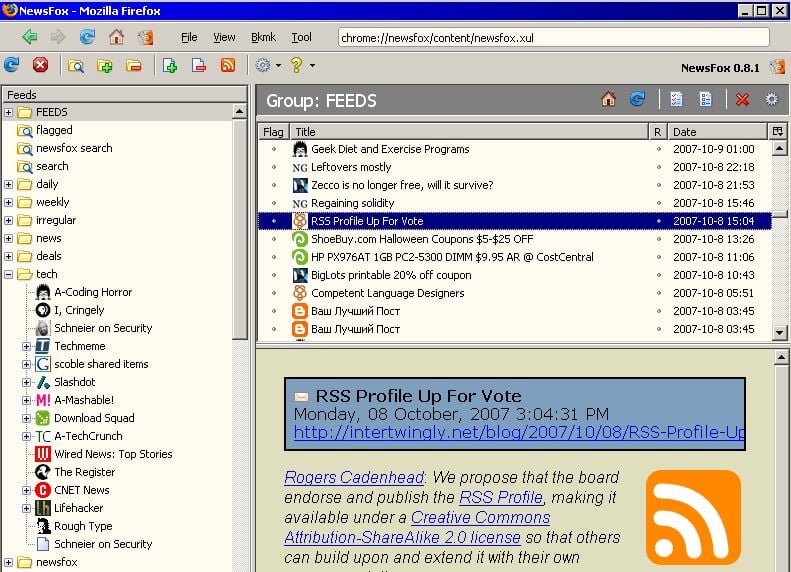Toggle flag on Leftovers mostly article

coord(274,167)
